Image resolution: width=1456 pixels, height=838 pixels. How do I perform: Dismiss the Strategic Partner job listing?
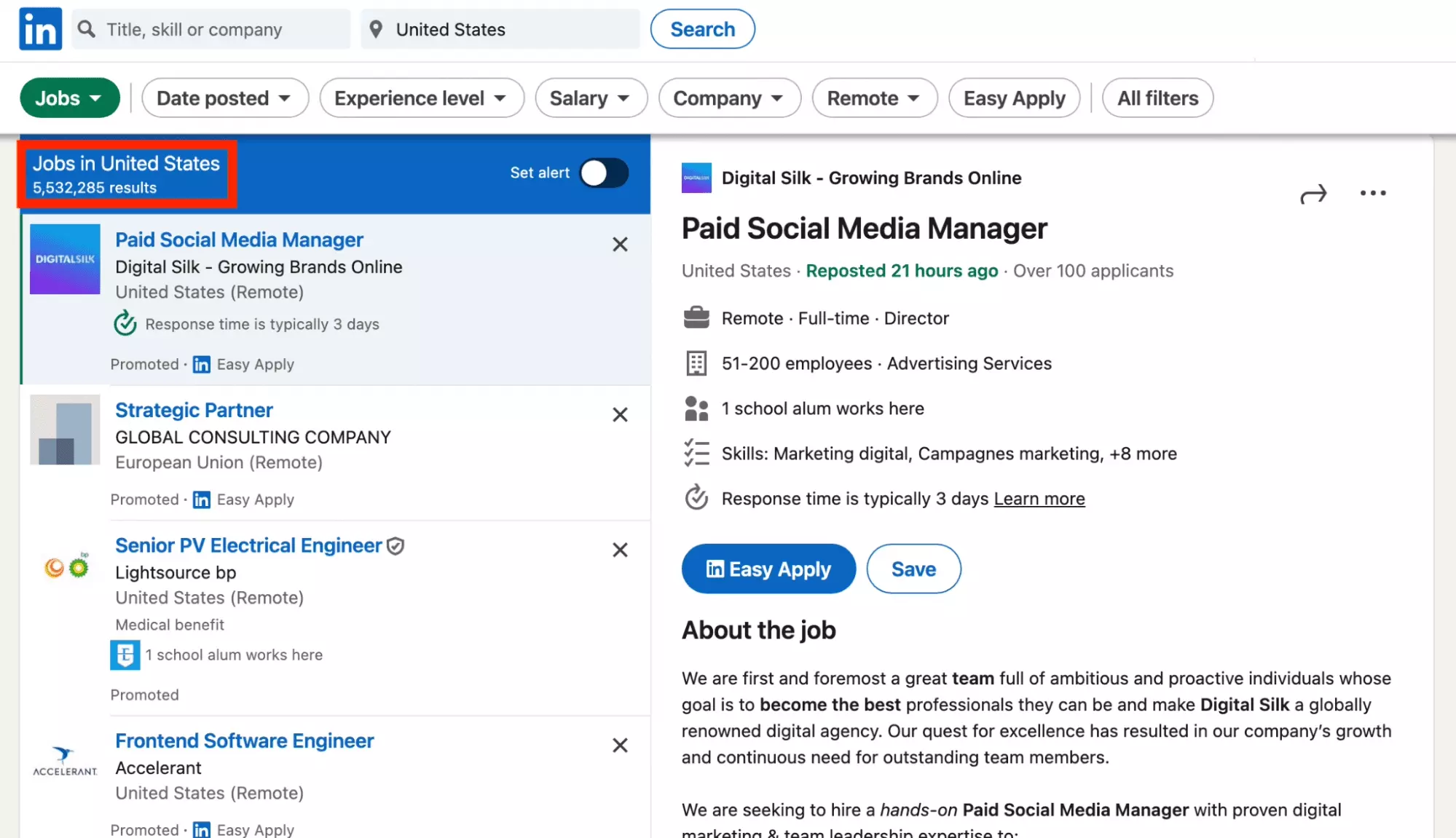(620, 414)
